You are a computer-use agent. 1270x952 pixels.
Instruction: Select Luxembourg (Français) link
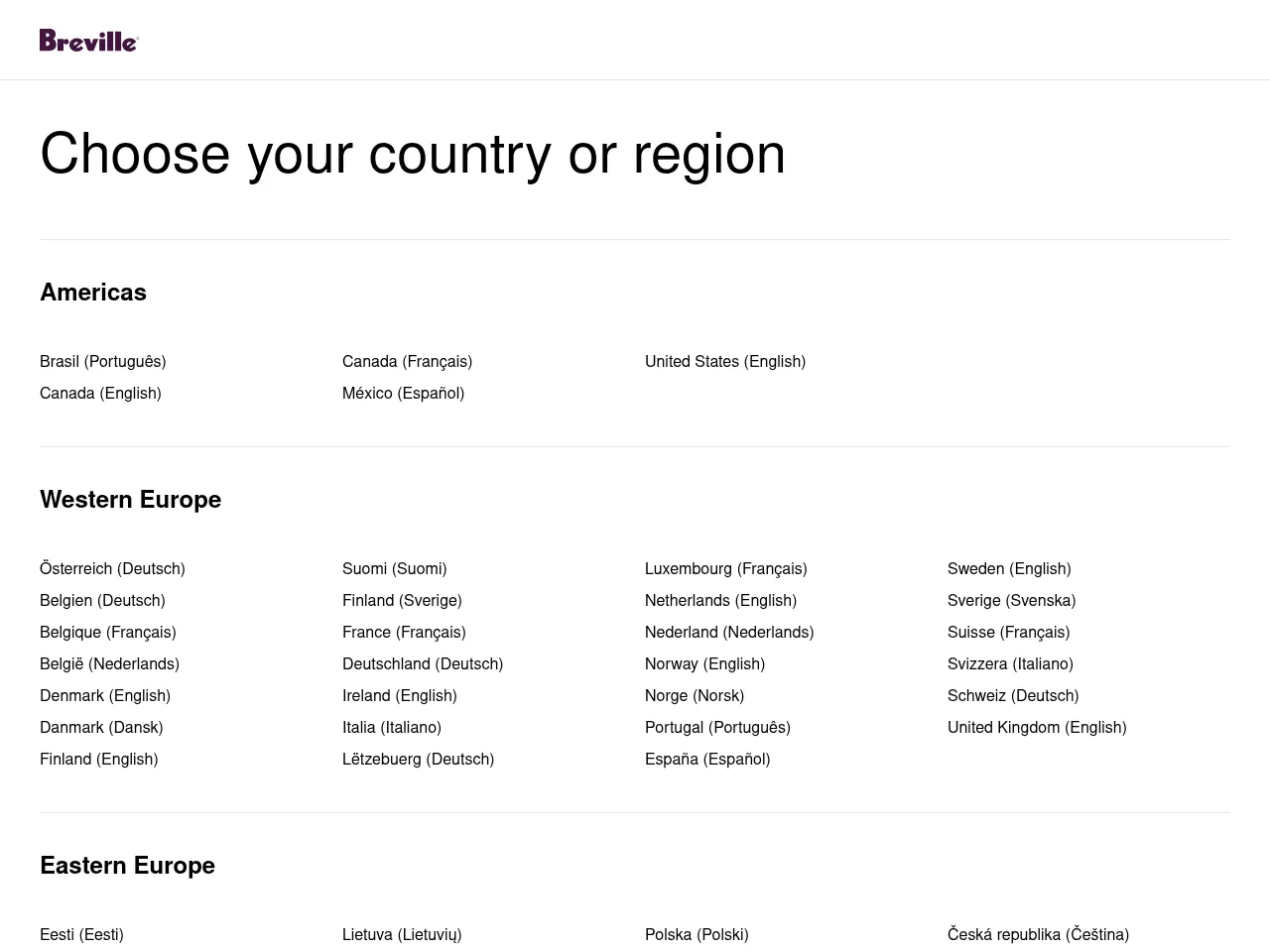(726, 569)
